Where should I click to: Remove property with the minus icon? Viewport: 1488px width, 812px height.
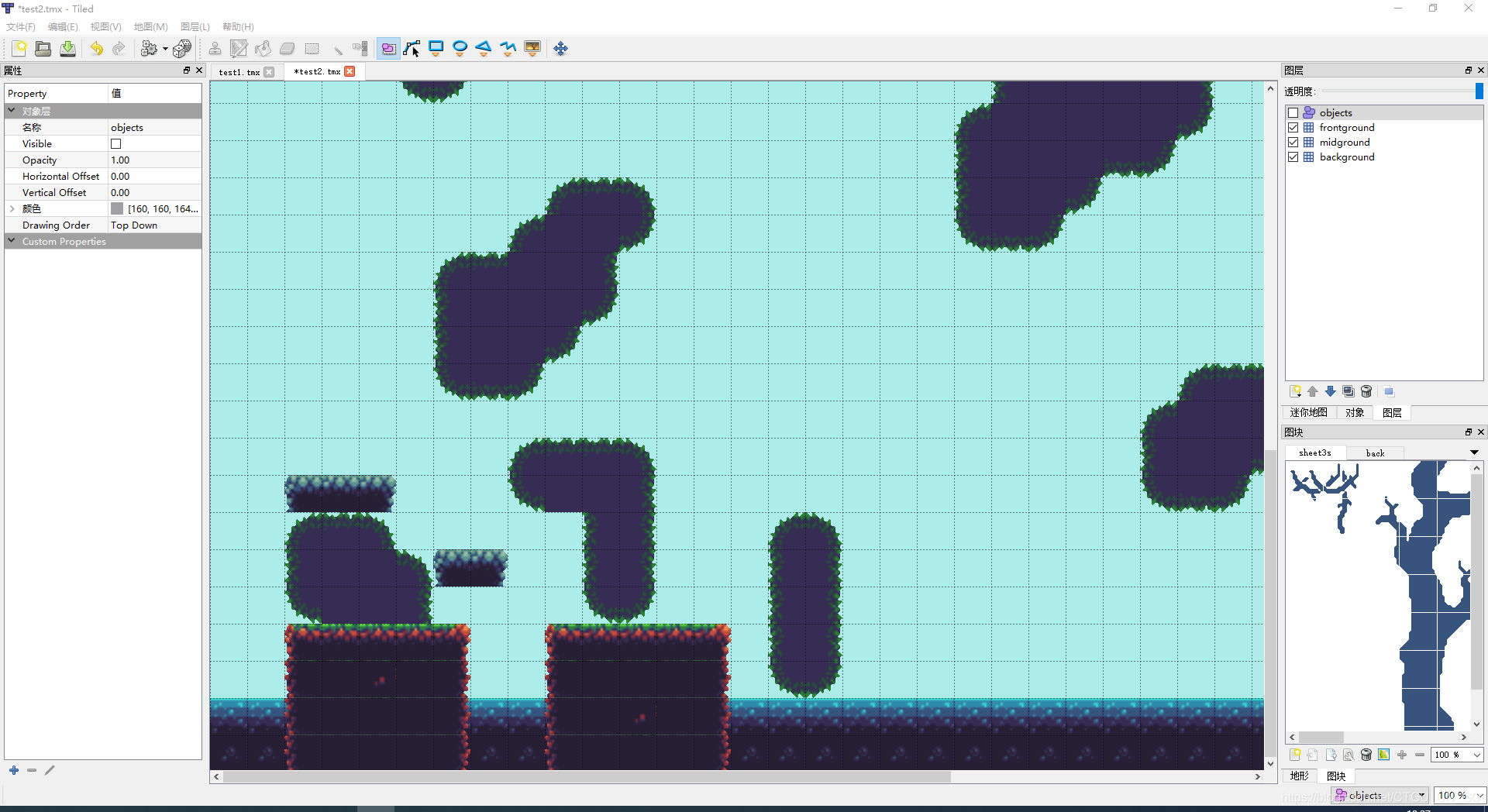(x=32, y=770)
